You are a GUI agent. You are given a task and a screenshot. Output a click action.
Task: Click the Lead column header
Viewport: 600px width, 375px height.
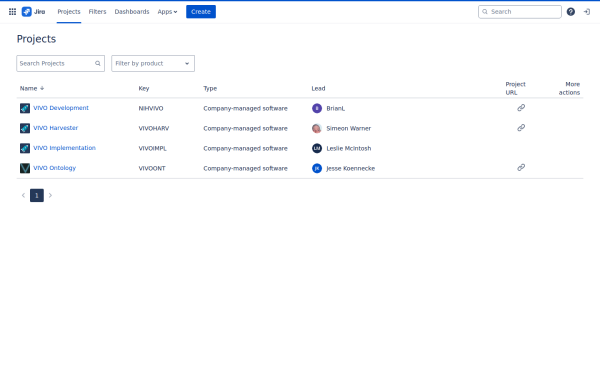[318, 88]
